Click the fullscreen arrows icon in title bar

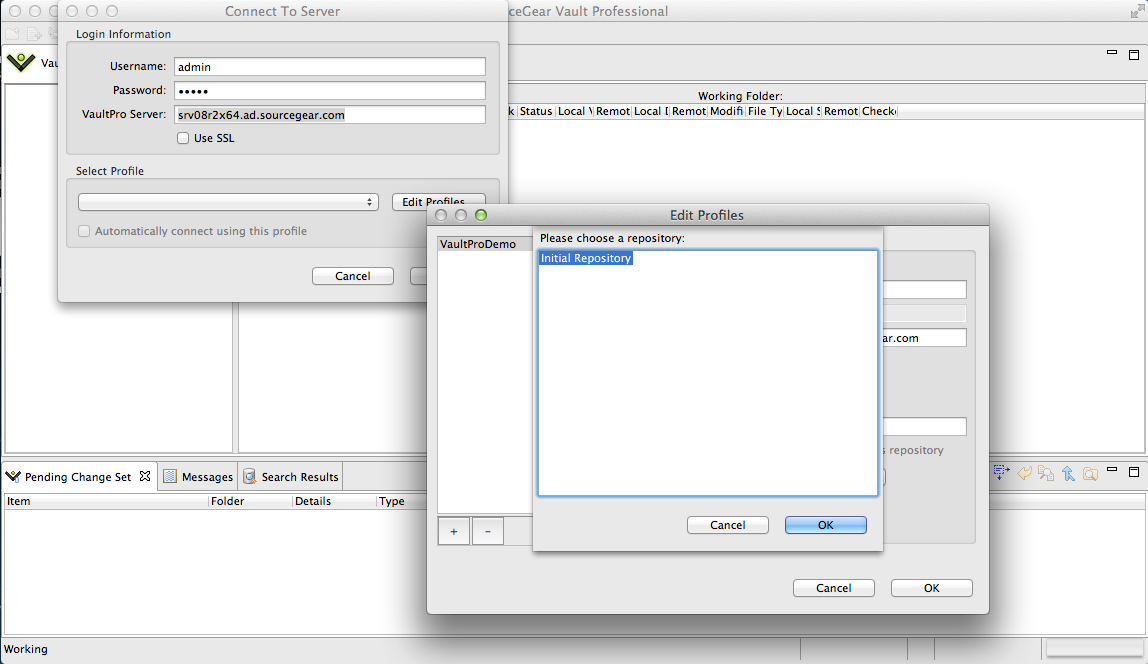pyautogui.click(x=1137, y=11)
